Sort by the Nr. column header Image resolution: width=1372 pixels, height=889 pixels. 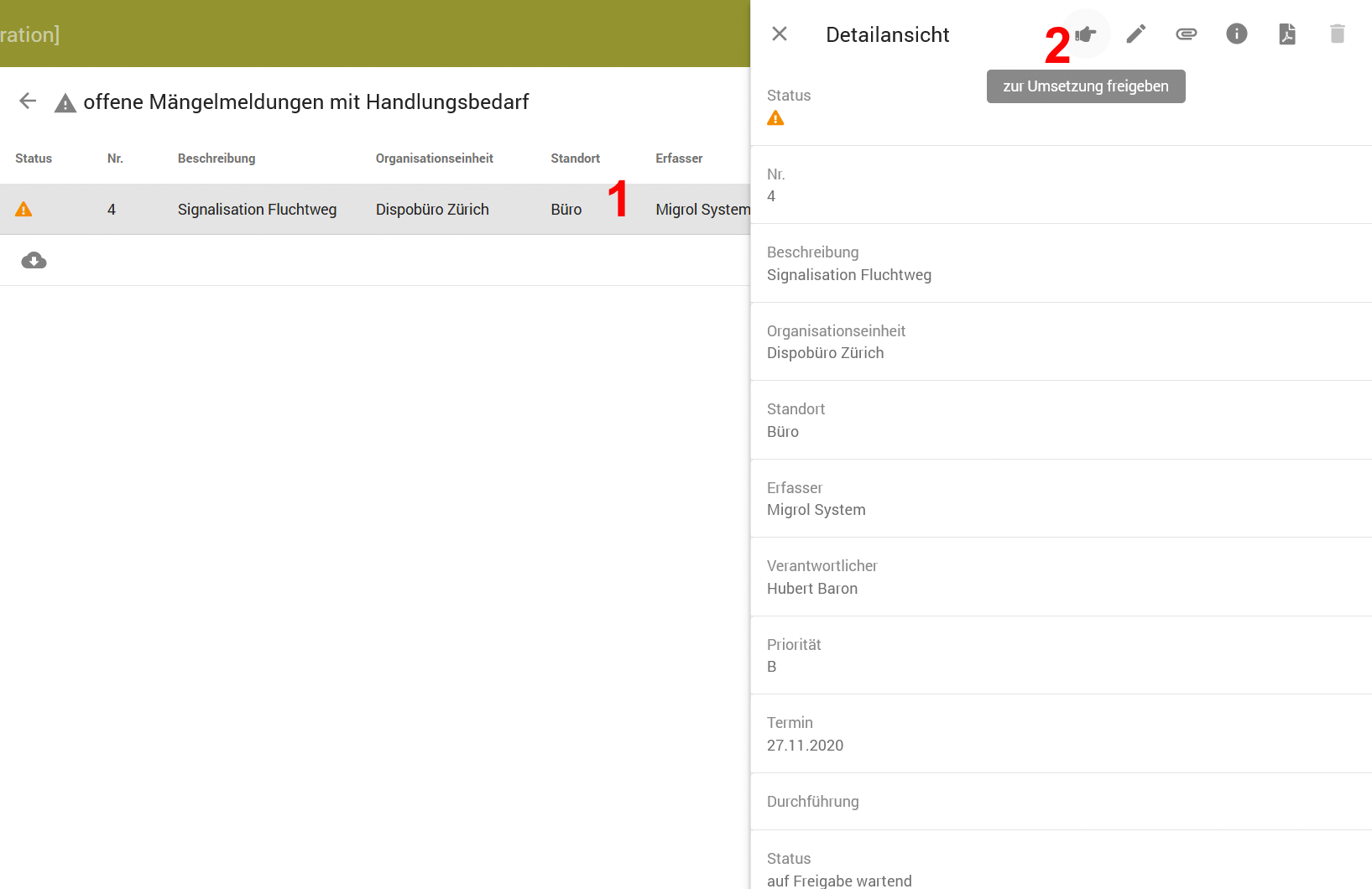point(115,159)
